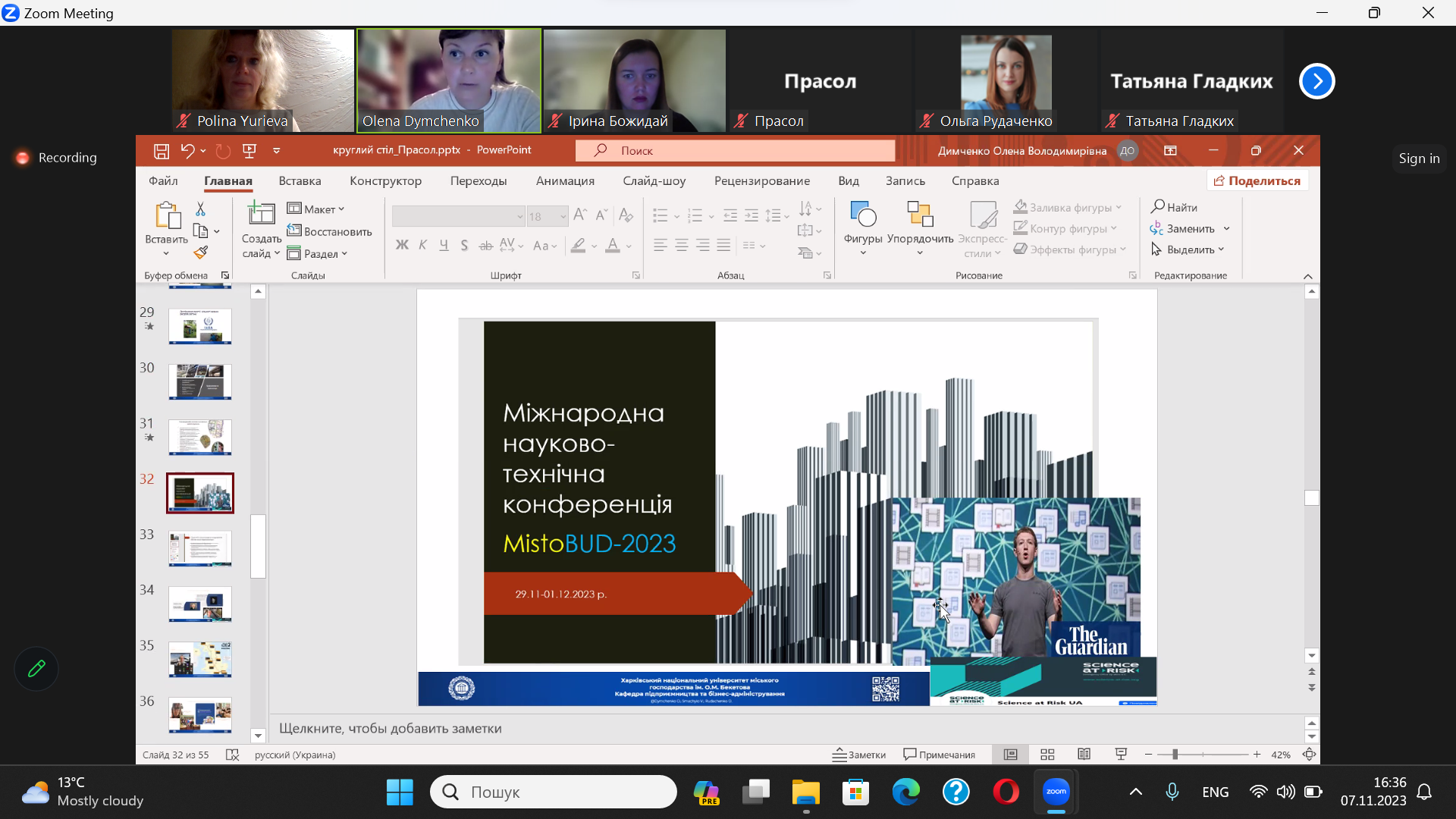The image size is (1456, 819).
Task: Switch to slide sorter view icon
Action: pos(1047,755)
